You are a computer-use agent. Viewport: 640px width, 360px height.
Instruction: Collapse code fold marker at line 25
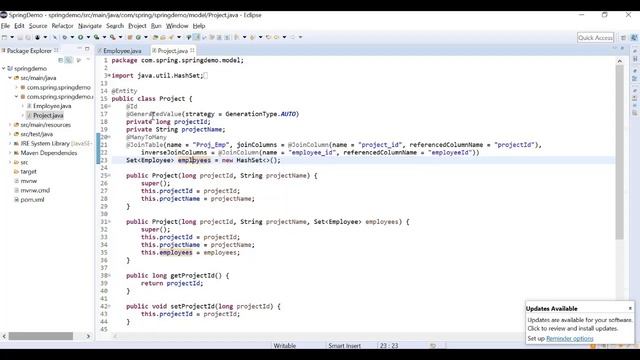[x=109, y=176]
